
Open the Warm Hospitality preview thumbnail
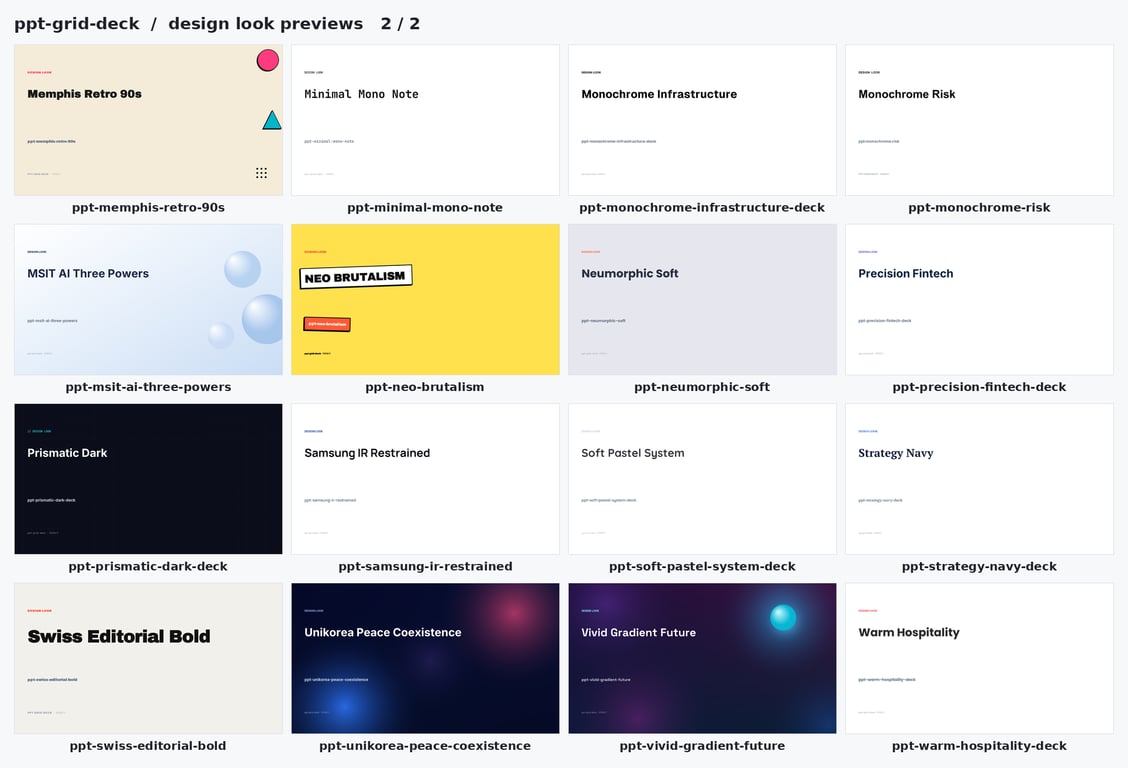[x=979, y=658]
